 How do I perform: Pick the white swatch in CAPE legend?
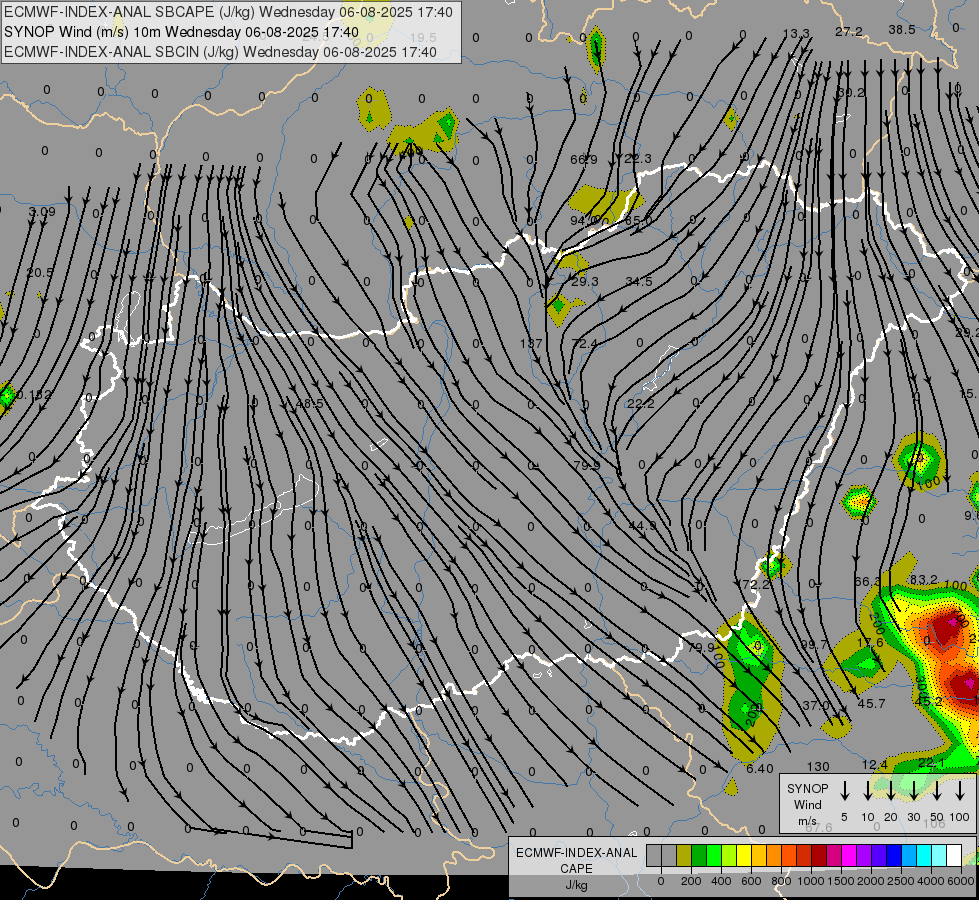pos(953,856)
